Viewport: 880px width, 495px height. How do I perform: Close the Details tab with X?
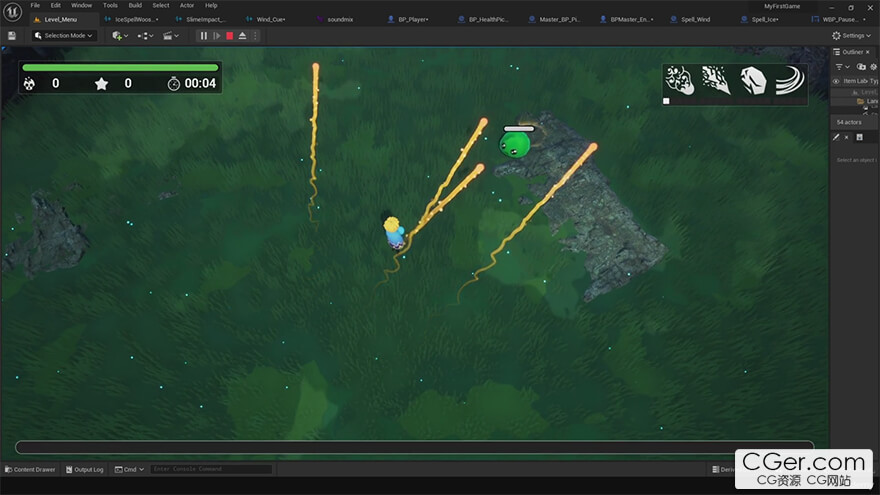pyautogui.click(x=847, y=137)
